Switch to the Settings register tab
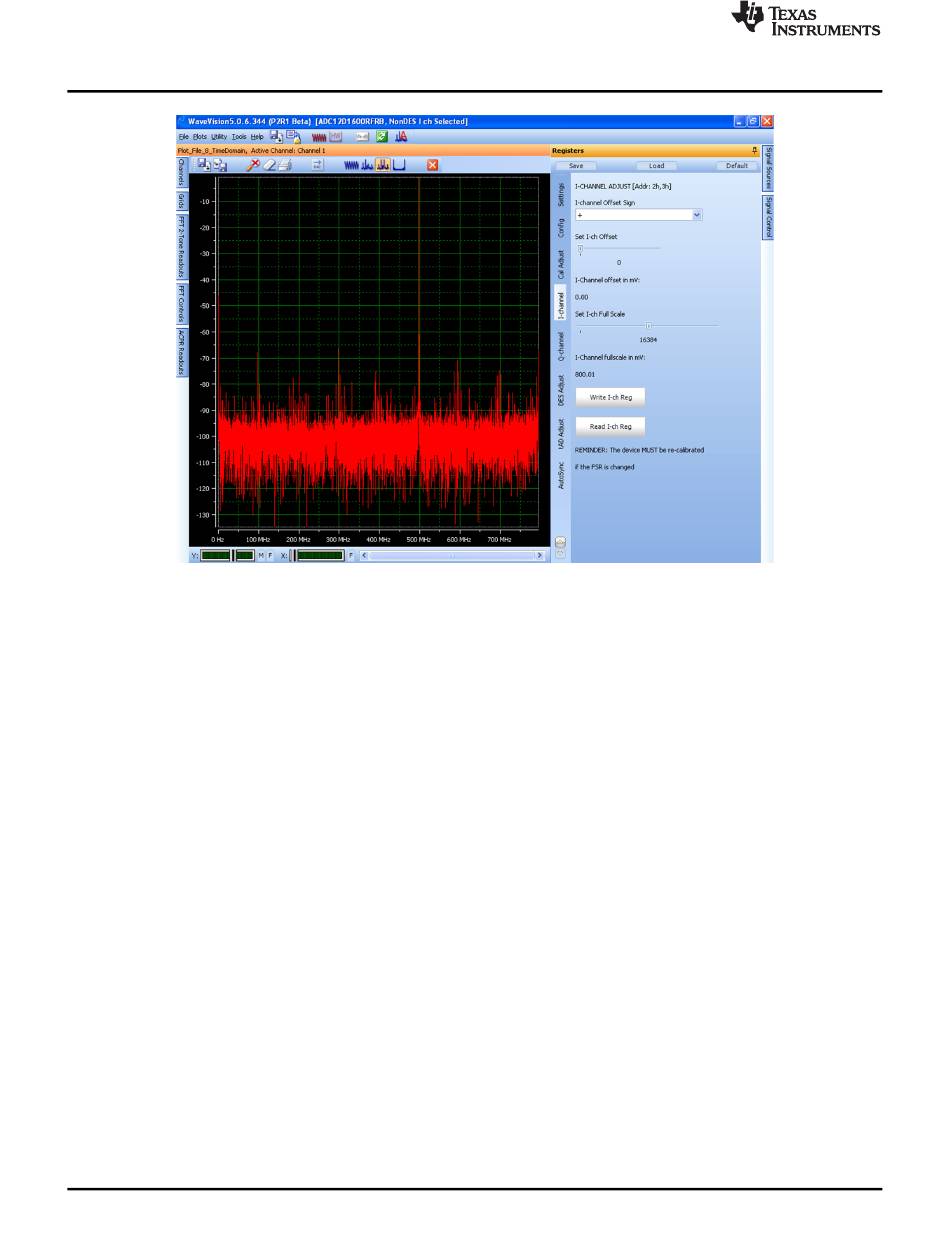This screenshot has width=950, height=1241. tap(561, 195)
